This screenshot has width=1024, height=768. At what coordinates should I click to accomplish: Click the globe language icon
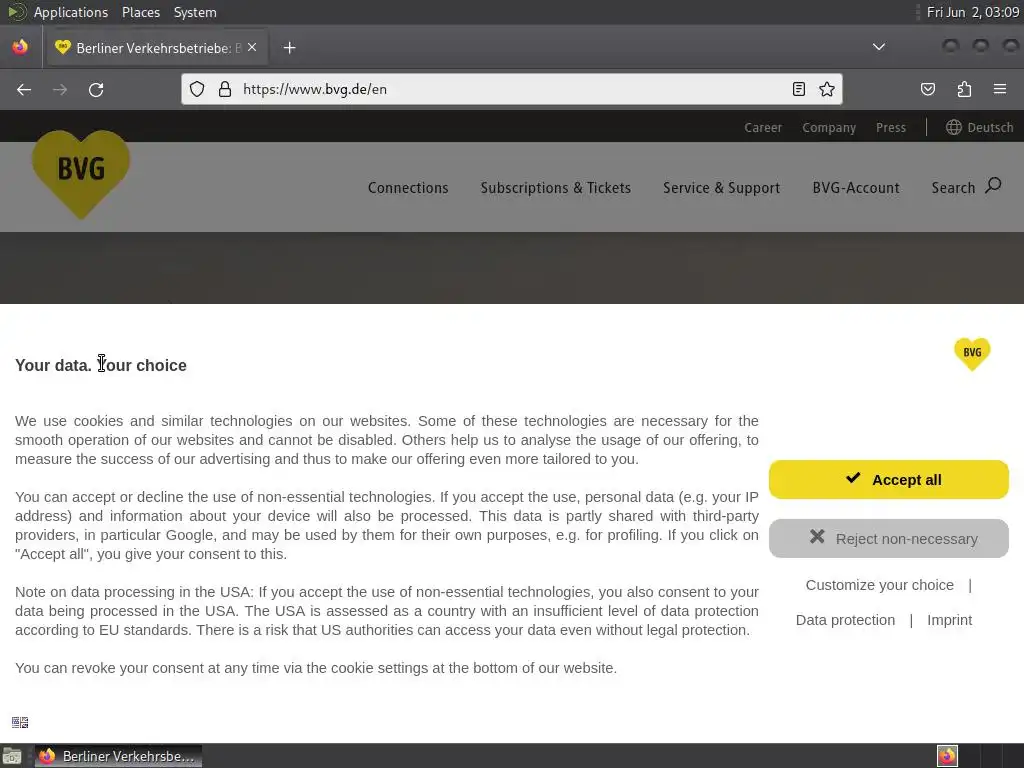click(x=953, y=127)
